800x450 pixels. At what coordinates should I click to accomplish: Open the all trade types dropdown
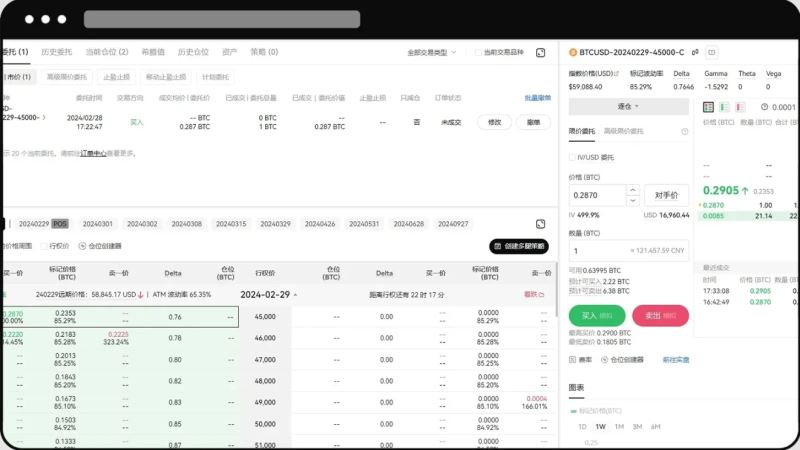[x=431, y=53]
